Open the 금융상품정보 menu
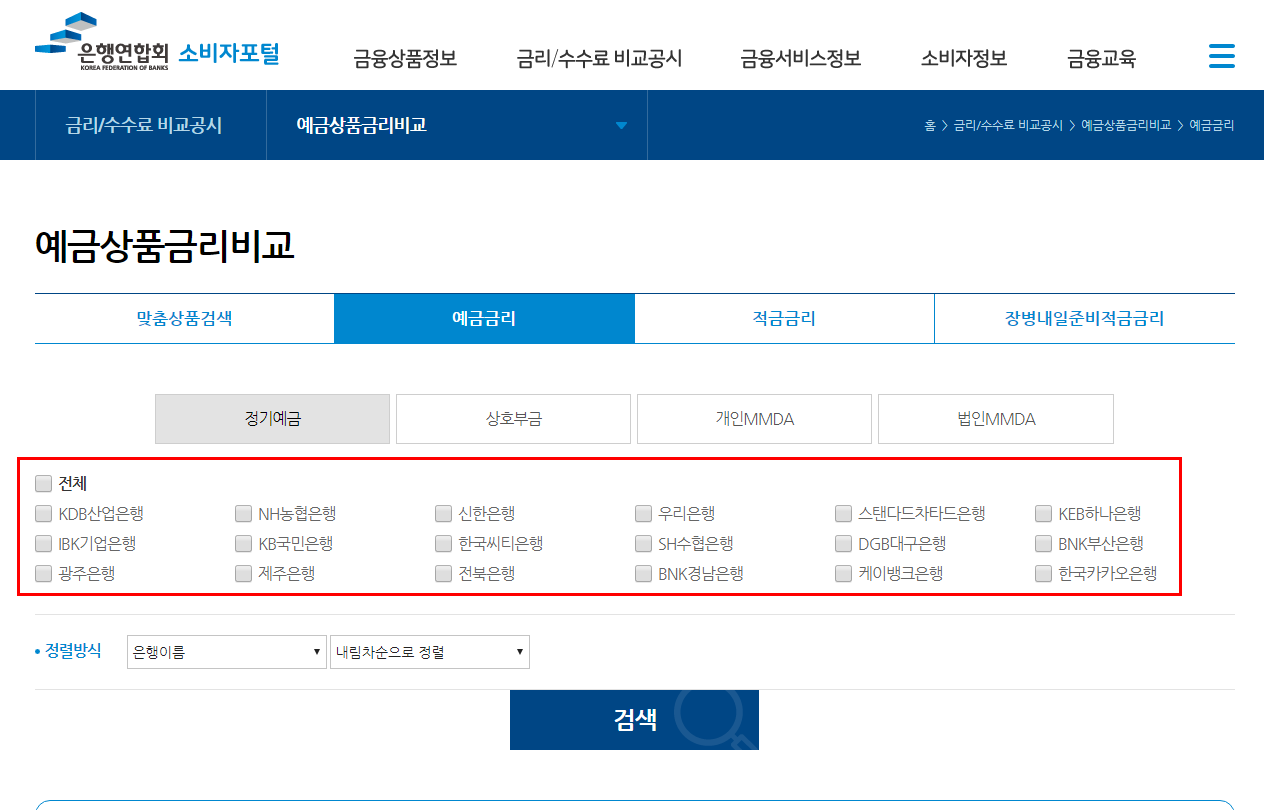The width and height of the screenshot is (1264, 810). (405, 58)
